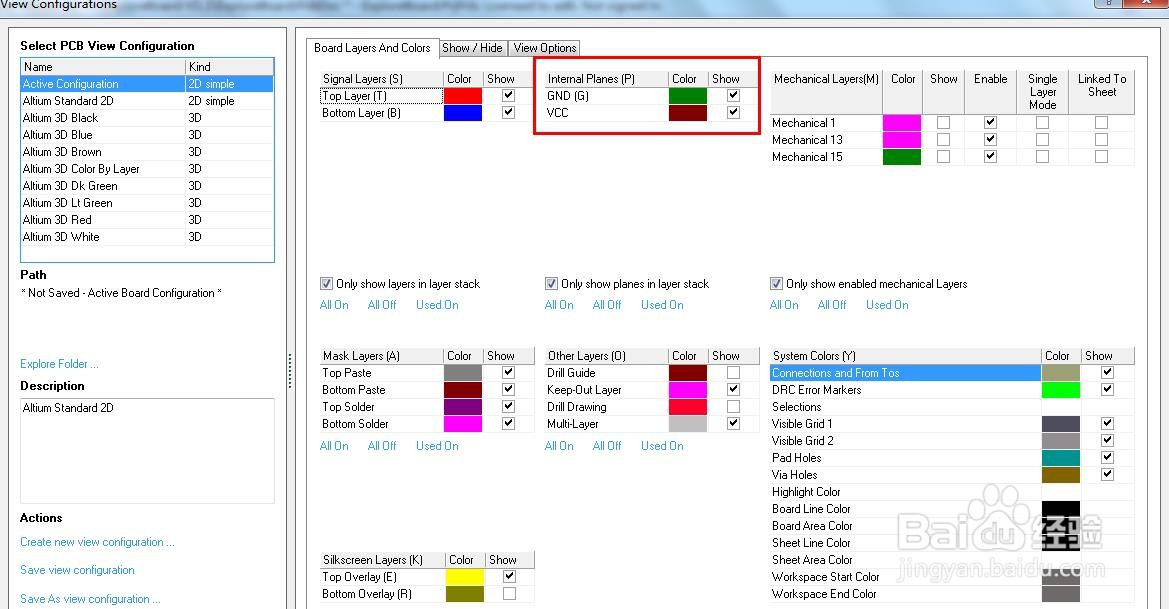
Task: Click Pad Holes teal color swatch
Action: pos(1060,458)
